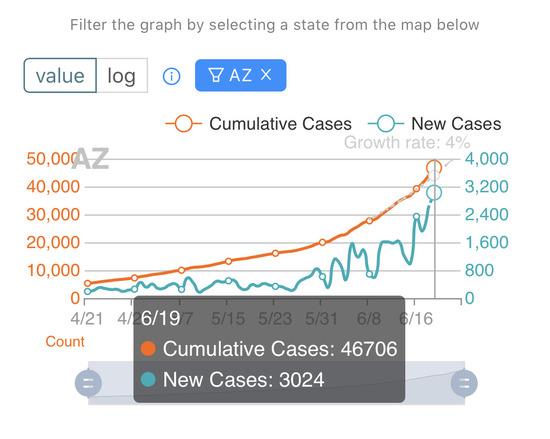Select the 6/16 cumulative cases data point
The height and width of the screenshot is (439, 550).
pos(416,189)
